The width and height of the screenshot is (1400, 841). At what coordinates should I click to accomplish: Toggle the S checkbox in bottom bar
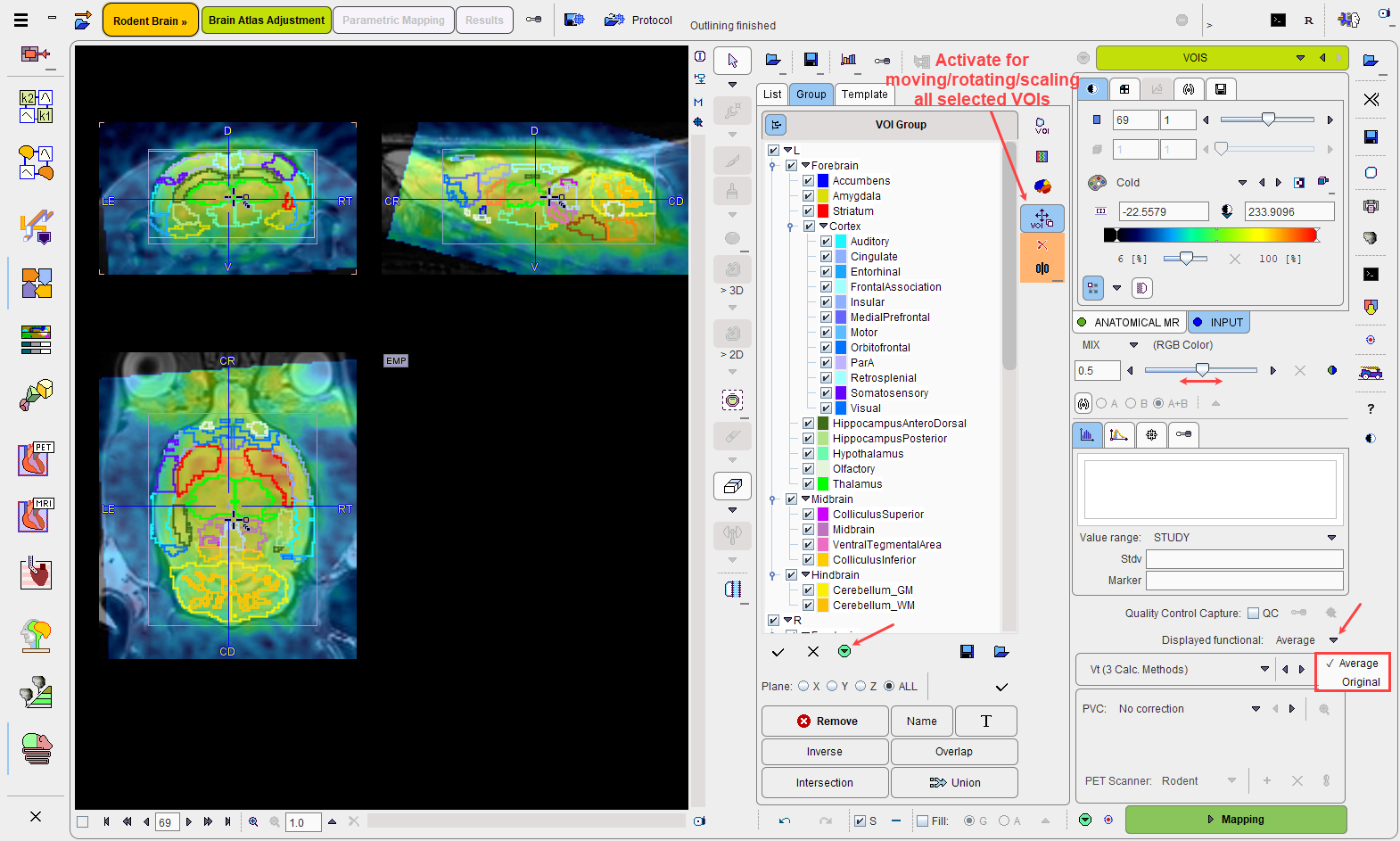[860, 821]
